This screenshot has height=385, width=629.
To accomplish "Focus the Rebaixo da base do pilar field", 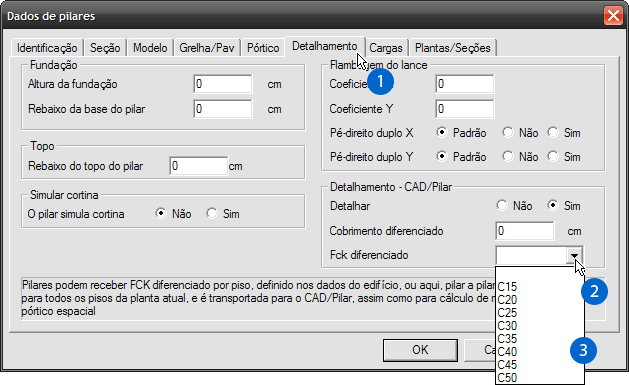I will coord(223,109).
